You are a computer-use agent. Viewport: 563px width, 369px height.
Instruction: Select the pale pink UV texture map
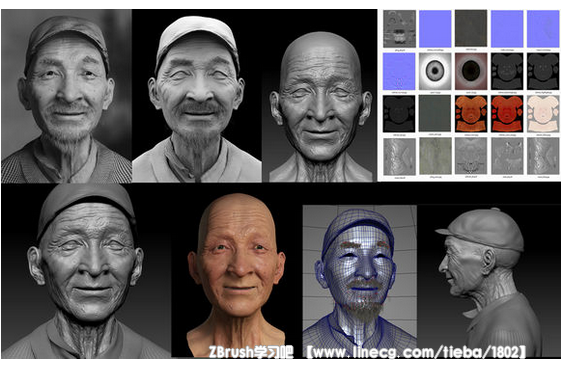tap(543, 114)
